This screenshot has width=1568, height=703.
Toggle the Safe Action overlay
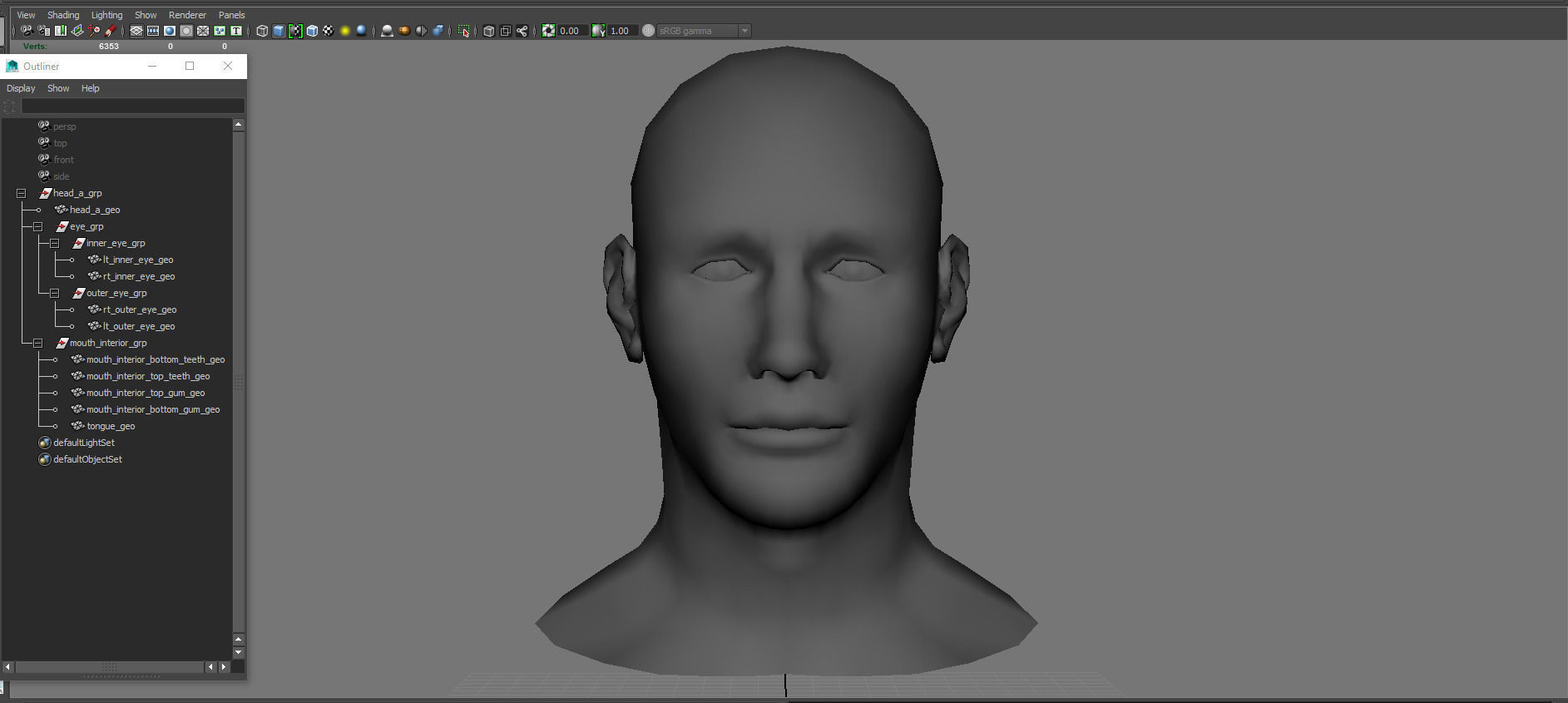pyautogui.click(x=220, y=31)
